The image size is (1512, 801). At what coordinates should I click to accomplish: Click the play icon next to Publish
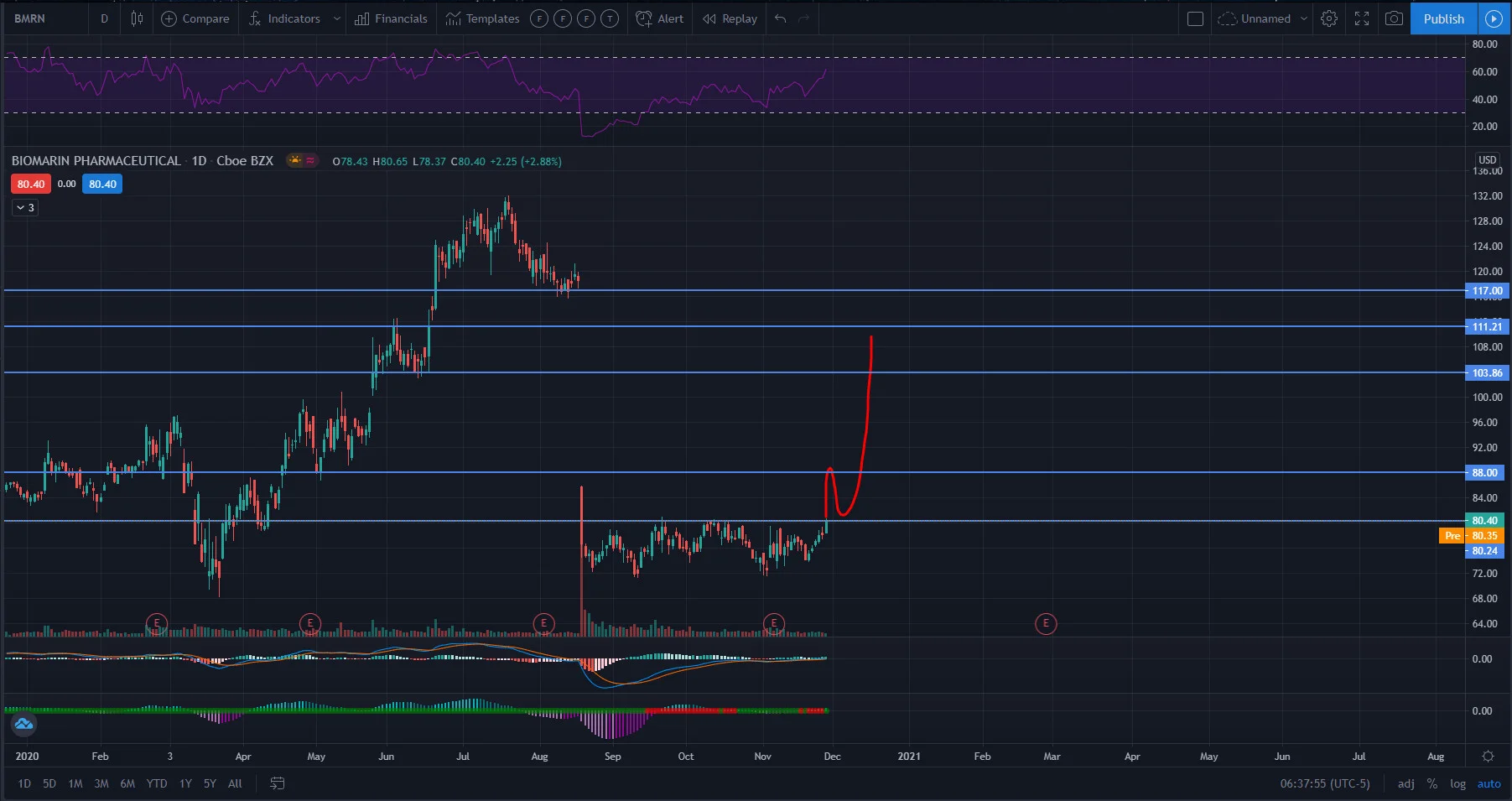[x=1494, y=18]
